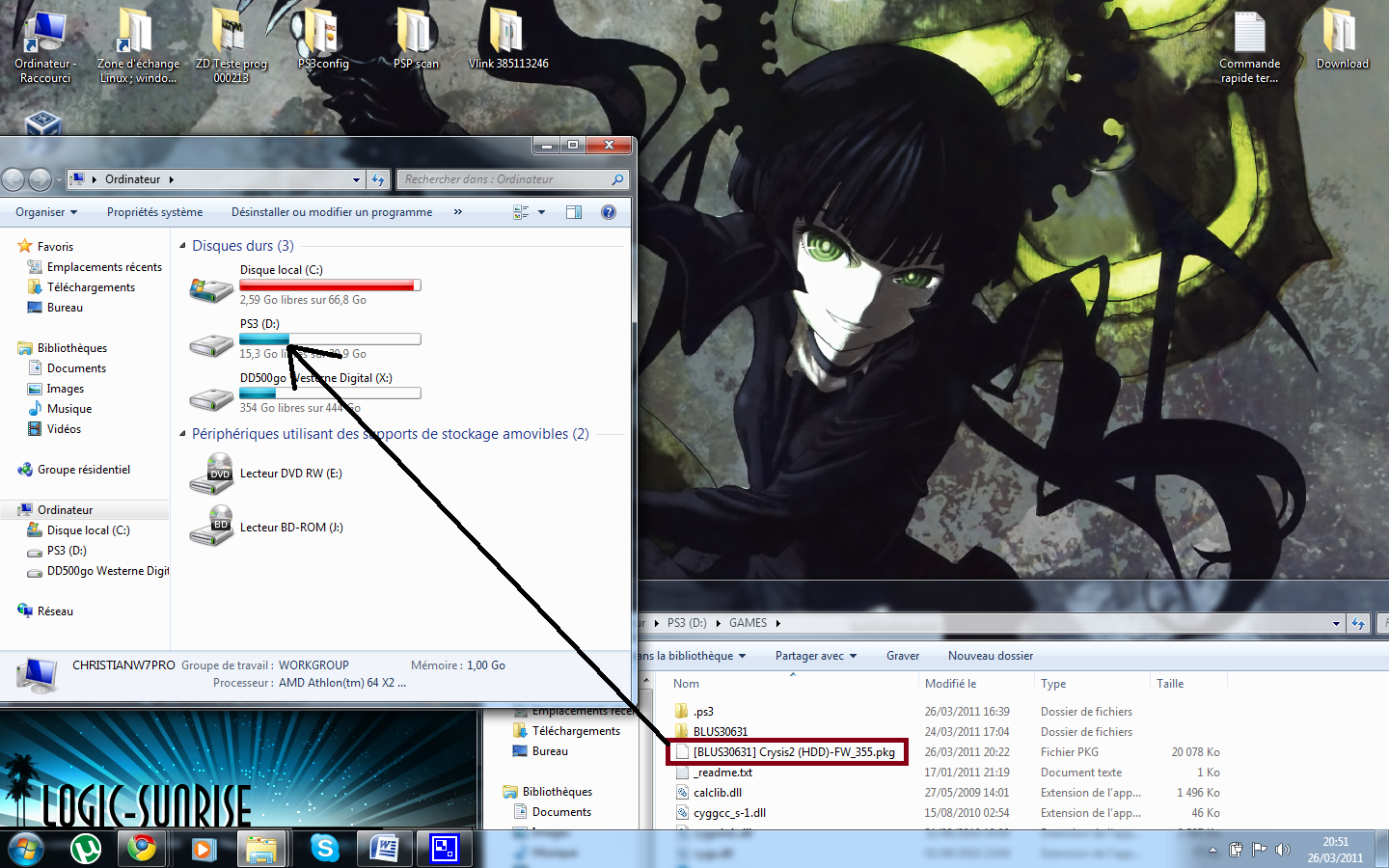Open the ZD Teste prog 000213 folder
This screenshot has height=868, width=1389.
(x=231, y=46)
